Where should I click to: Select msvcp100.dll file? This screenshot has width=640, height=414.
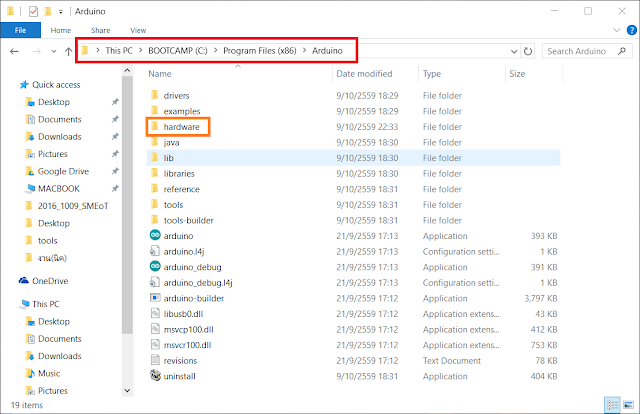tap(353, 329)
